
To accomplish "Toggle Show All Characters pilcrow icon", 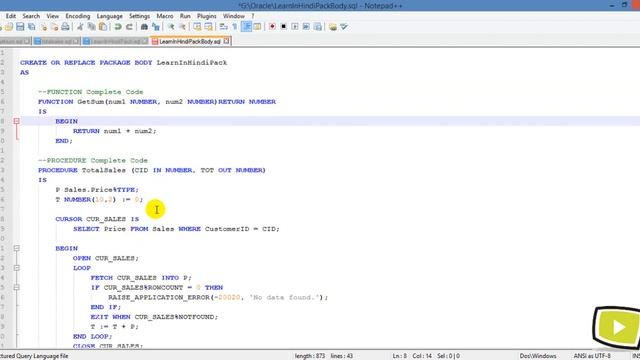I will (235, 27).
